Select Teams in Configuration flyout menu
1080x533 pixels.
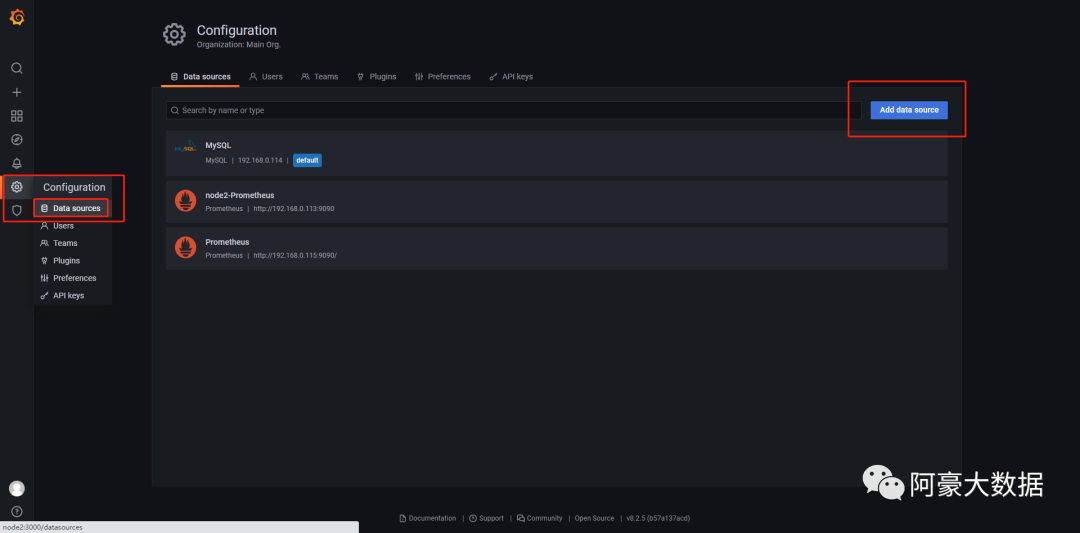59,243
